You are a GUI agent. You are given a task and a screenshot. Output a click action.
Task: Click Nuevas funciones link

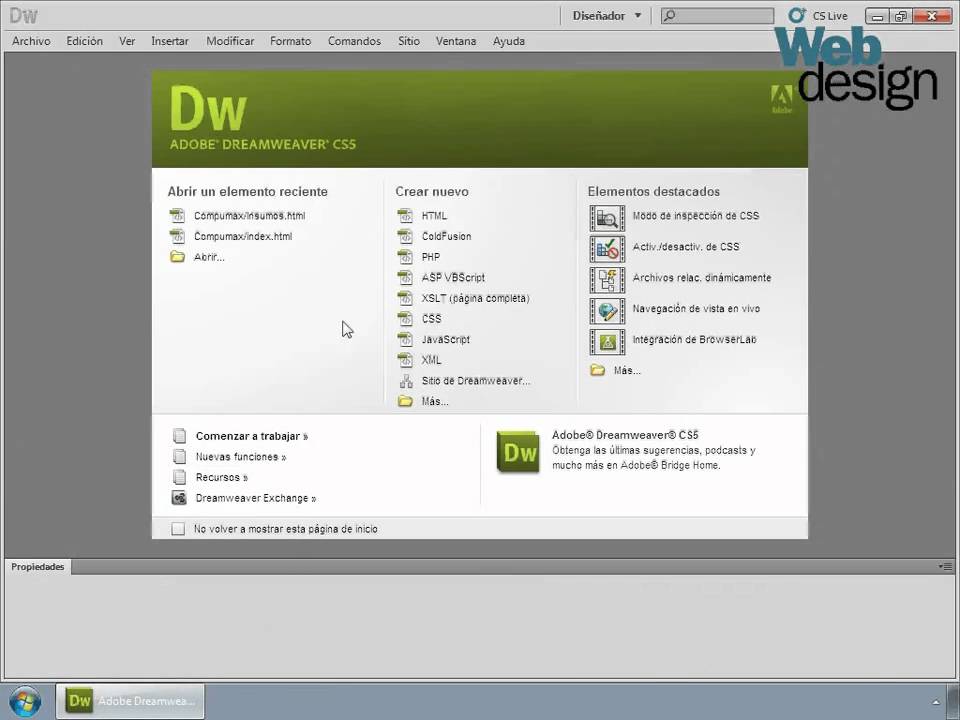click(241, 457)
